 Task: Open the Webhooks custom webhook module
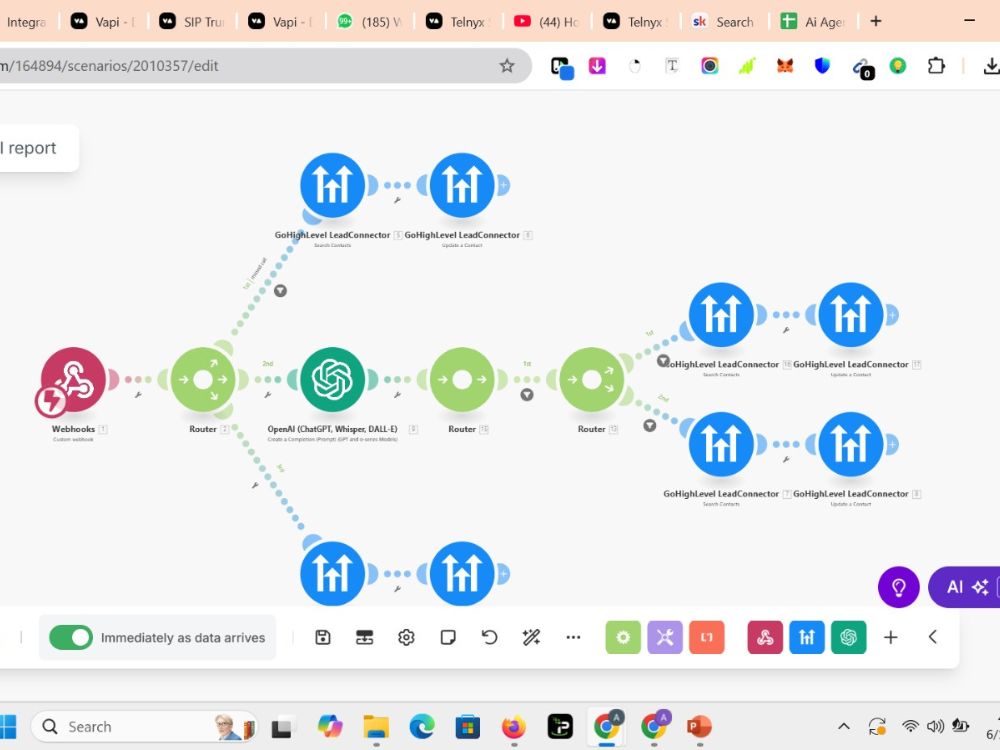point(73,379)
